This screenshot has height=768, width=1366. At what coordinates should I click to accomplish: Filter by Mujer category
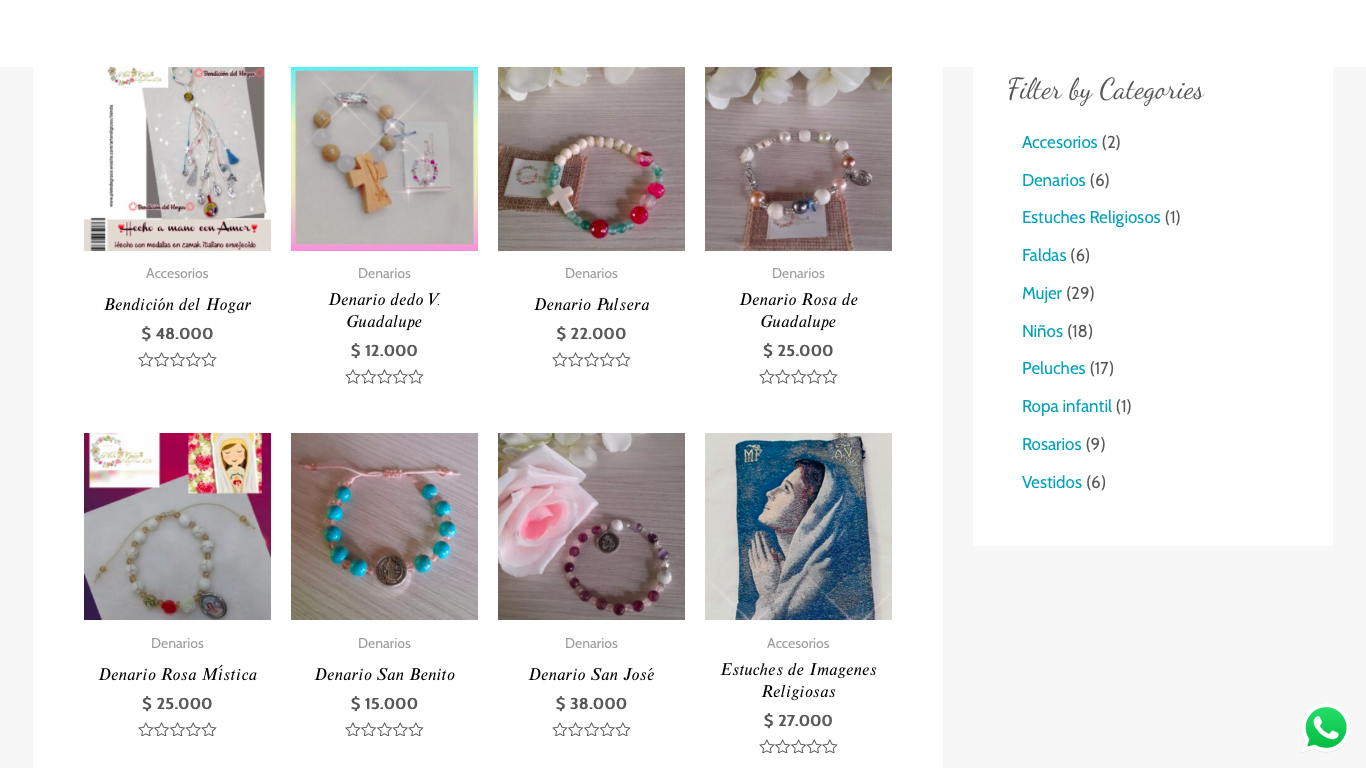click(1042, 293)
